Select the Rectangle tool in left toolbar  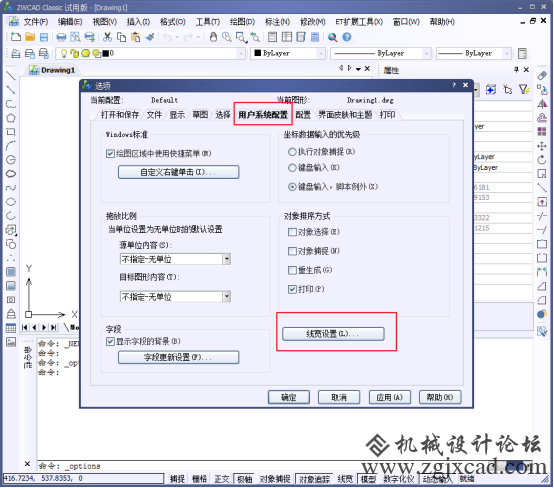pos(11,132)
